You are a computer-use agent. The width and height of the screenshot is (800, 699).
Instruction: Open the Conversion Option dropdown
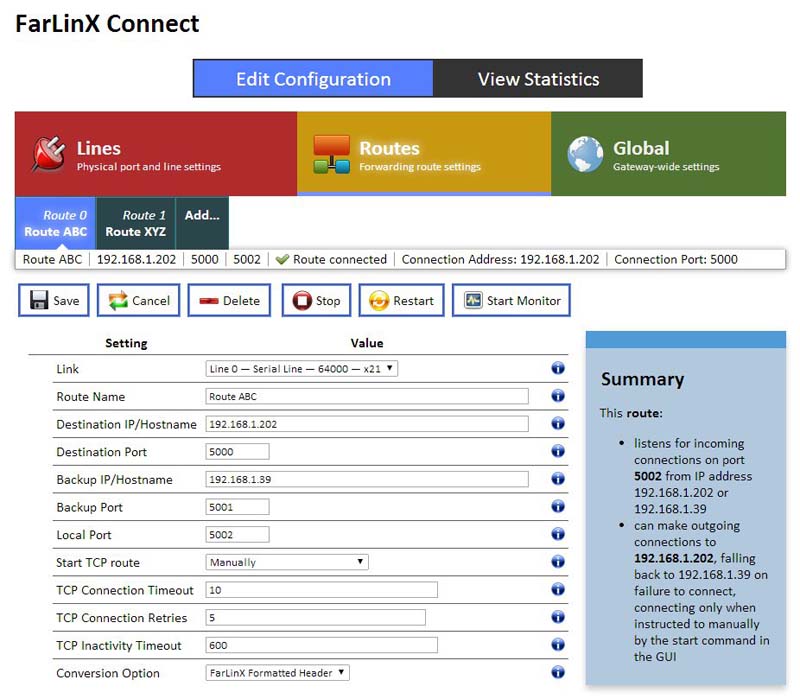tap(278, 672)
